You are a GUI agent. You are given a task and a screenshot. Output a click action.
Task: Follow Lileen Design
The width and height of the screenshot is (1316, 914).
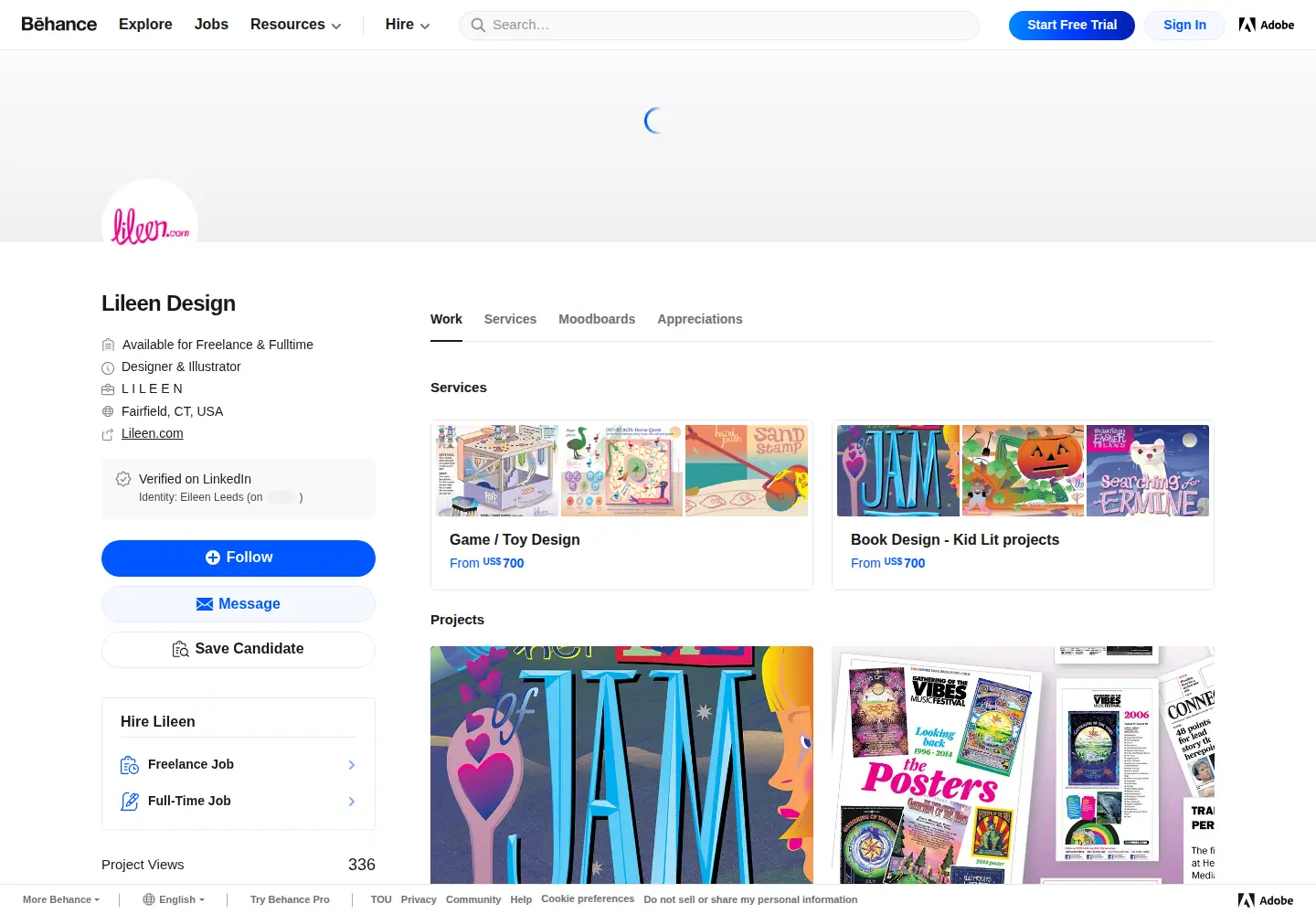(x=239, y=558)
